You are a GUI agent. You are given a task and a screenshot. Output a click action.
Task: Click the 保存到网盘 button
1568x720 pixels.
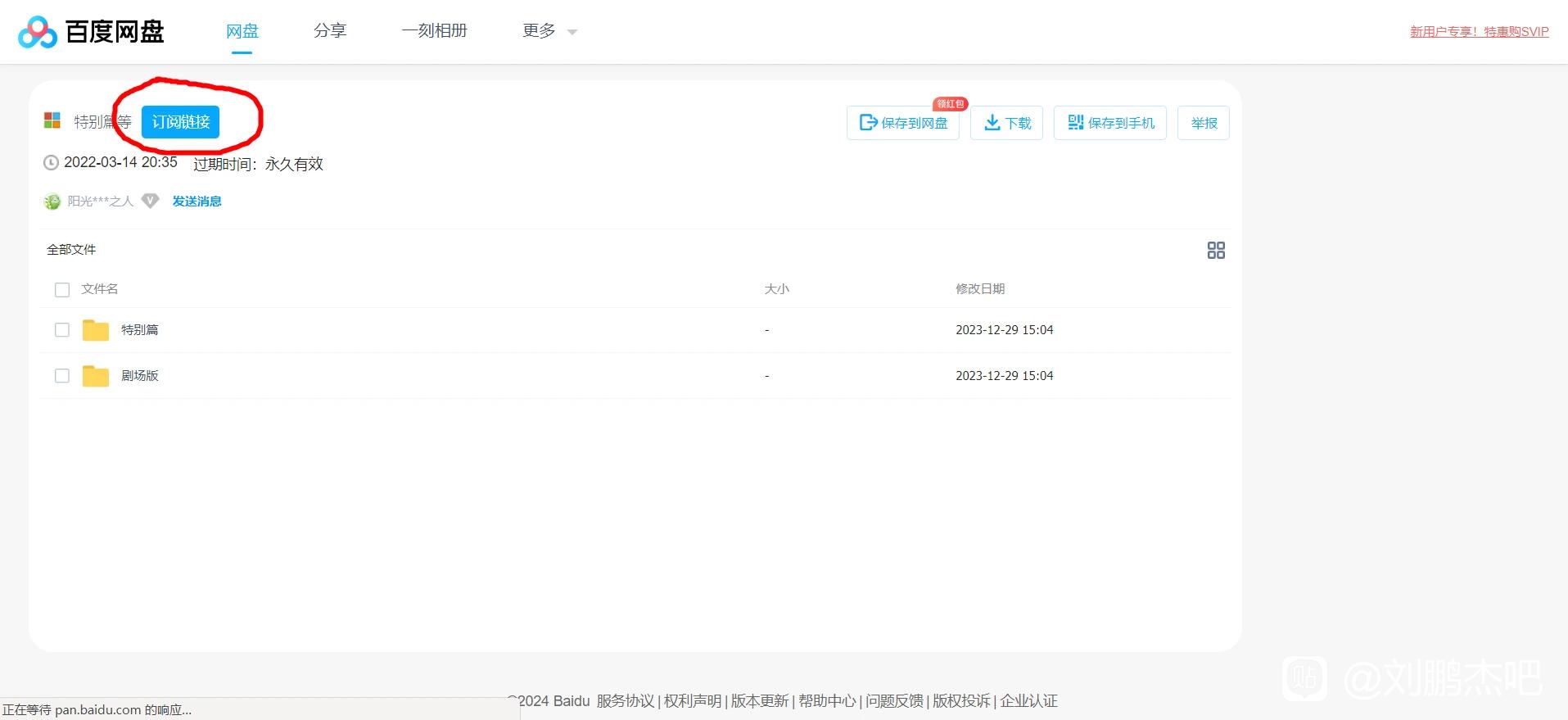pyautogui.click(x=903, y=123)
